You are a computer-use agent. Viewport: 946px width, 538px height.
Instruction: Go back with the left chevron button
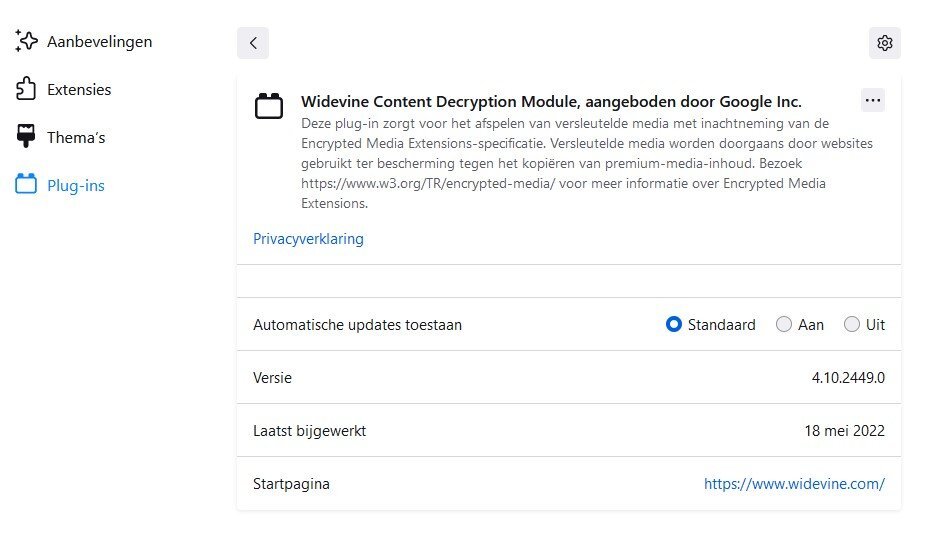pyautogui.click(x=253, y=43)
